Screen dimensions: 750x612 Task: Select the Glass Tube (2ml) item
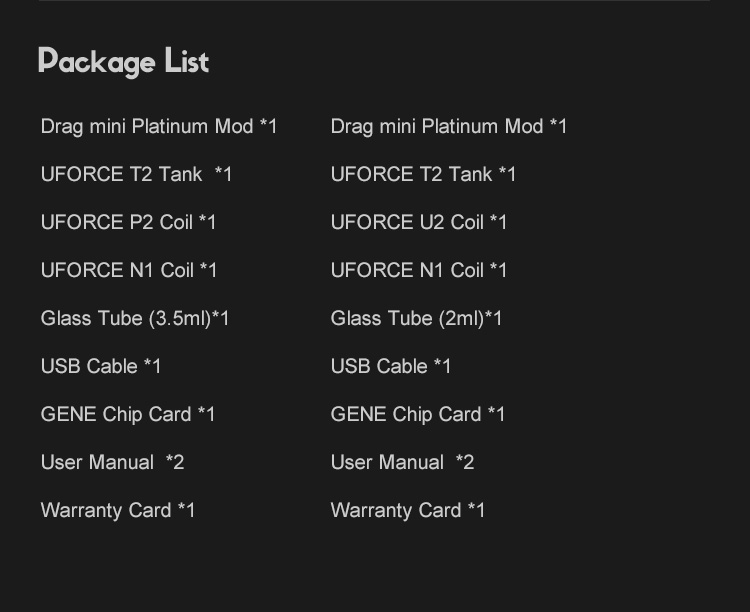416,319
